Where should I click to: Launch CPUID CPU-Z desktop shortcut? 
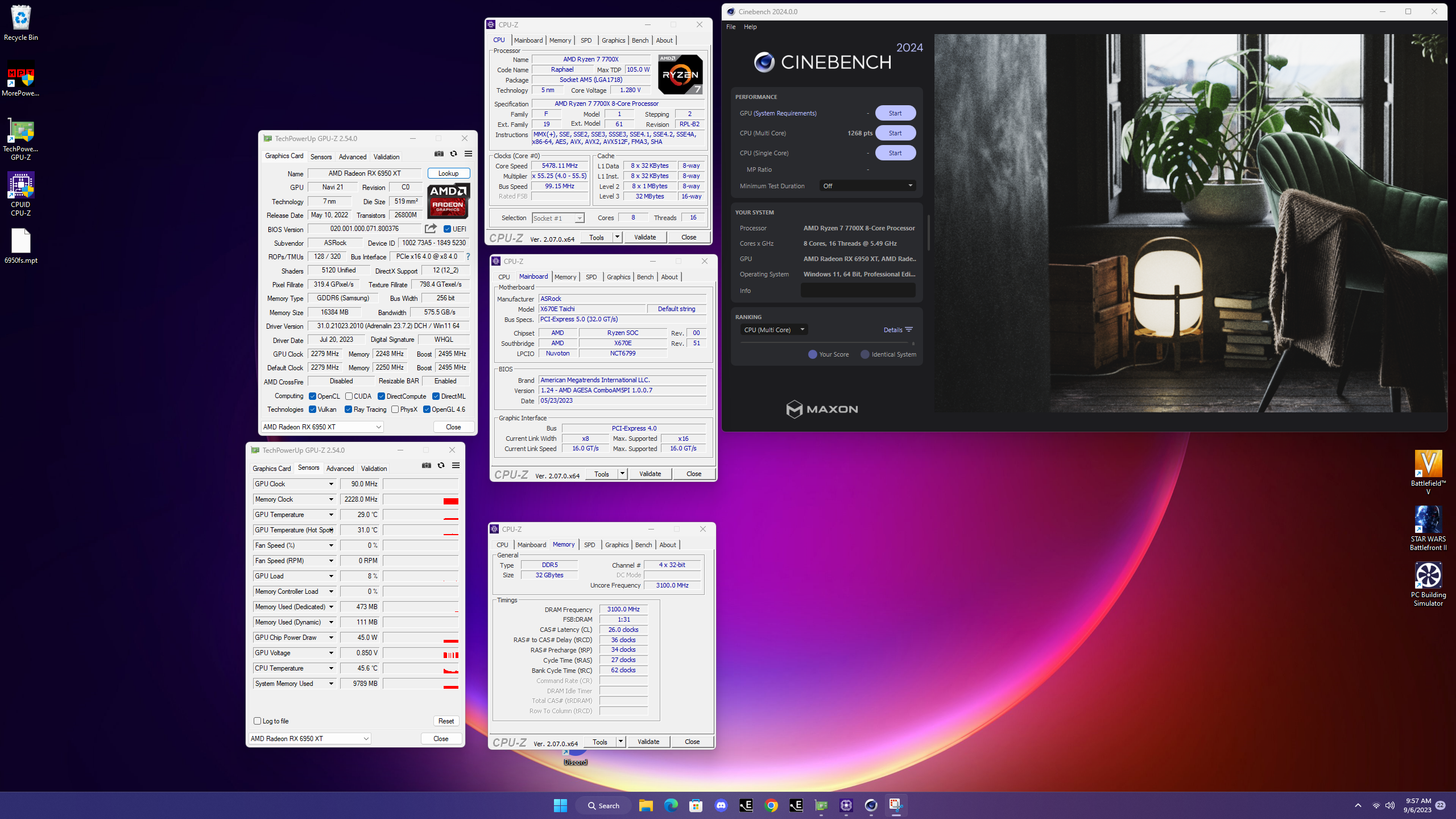21,195
